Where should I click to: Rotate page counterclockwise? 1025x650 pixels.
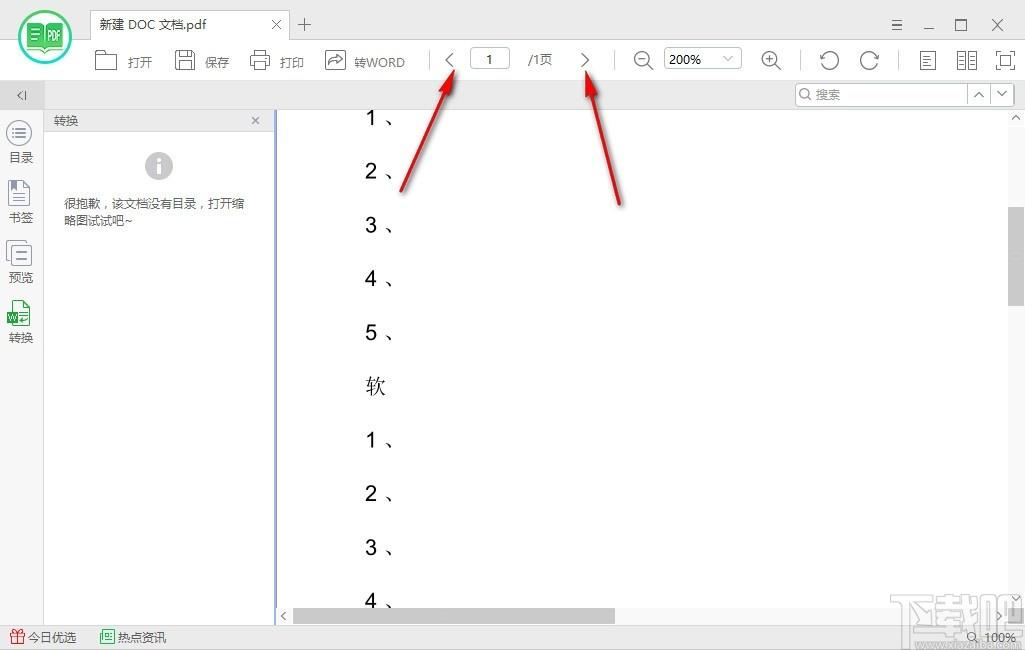pyautogui.click(x=829, y=60)
